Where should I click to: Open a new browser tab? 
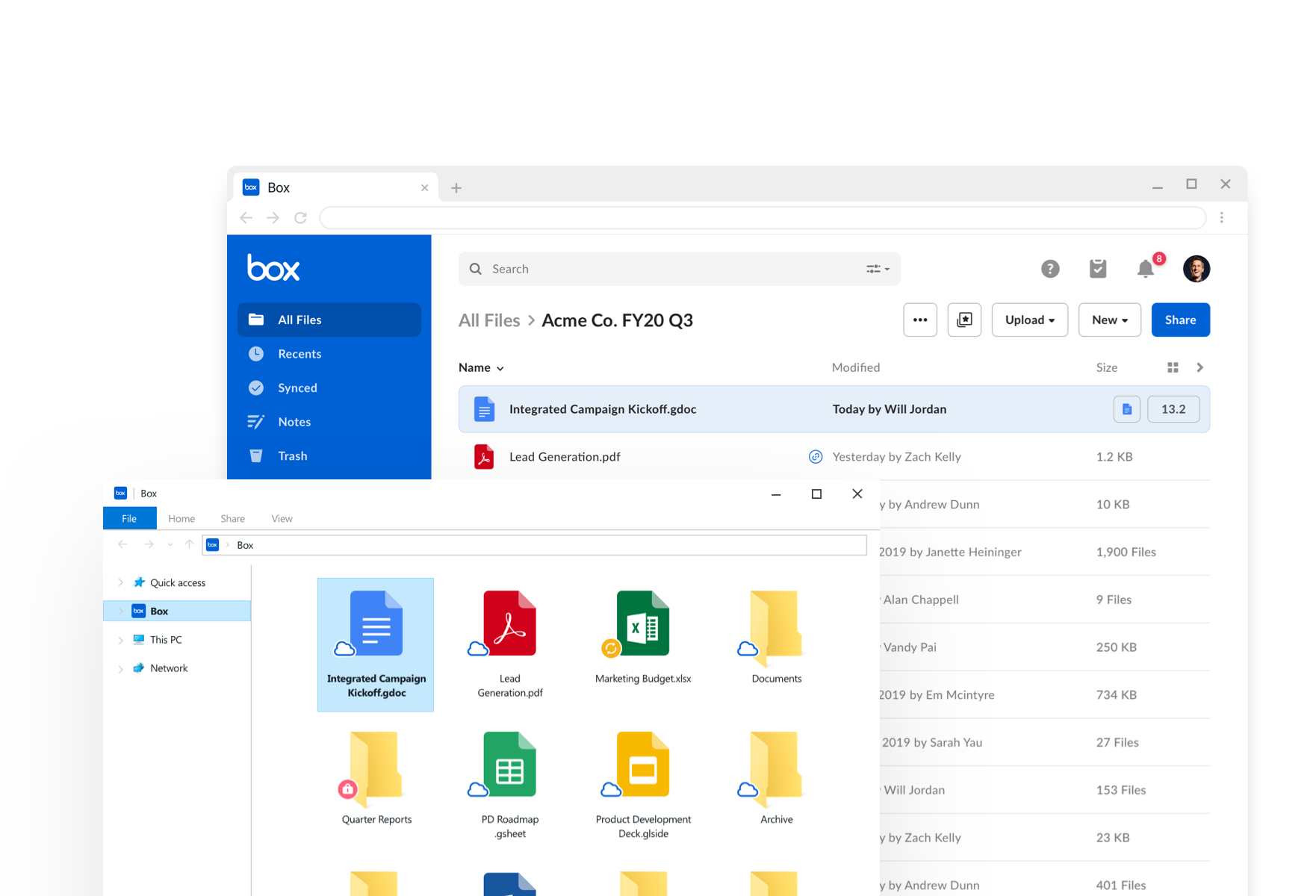pyautogui.click(x=456, y=188)
